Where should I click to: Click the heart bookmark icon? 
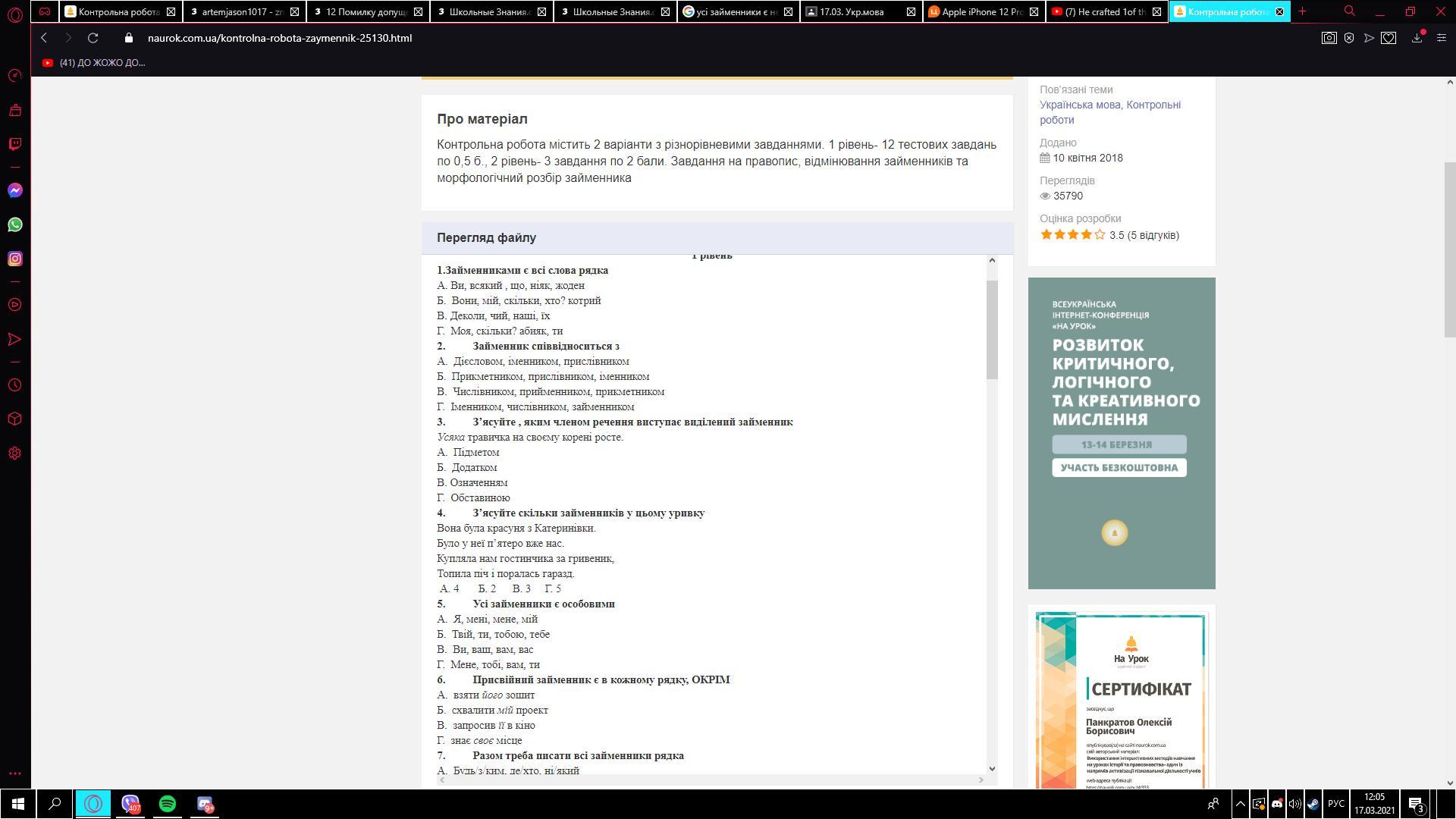1389,38
